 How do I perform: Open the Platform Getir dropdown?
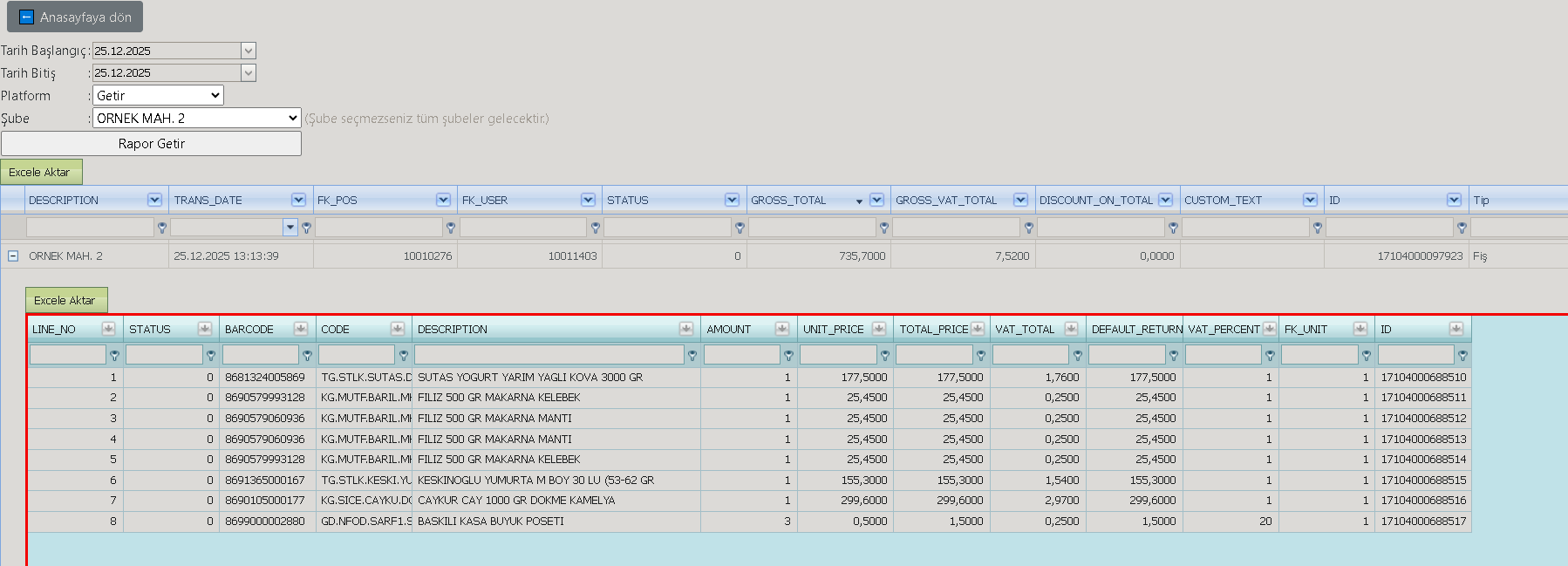click(x=158, y=95)
